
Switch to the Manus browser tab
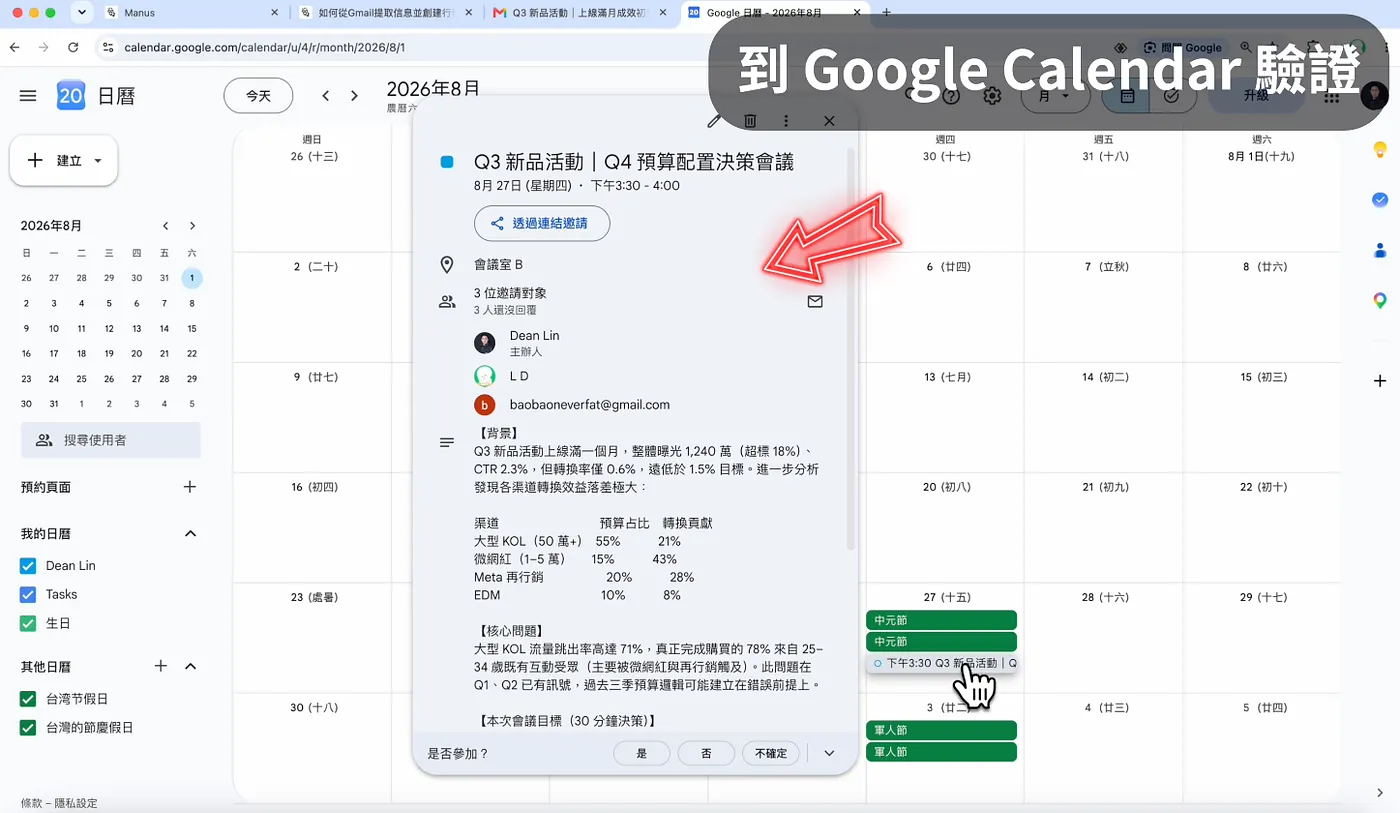190,13
